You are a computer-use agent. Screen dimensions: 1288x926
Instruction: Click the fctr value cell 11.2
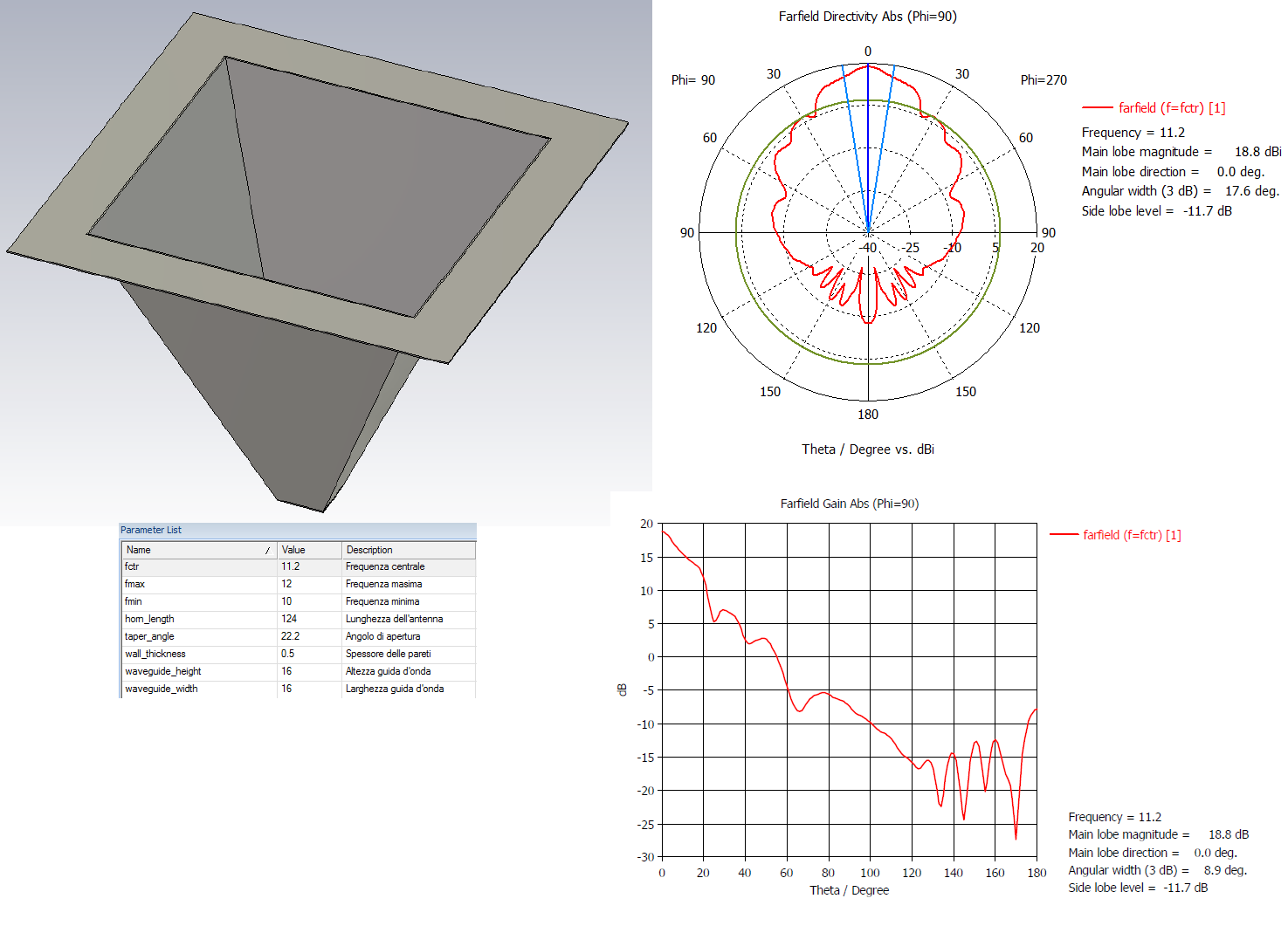tap(309, 566)
